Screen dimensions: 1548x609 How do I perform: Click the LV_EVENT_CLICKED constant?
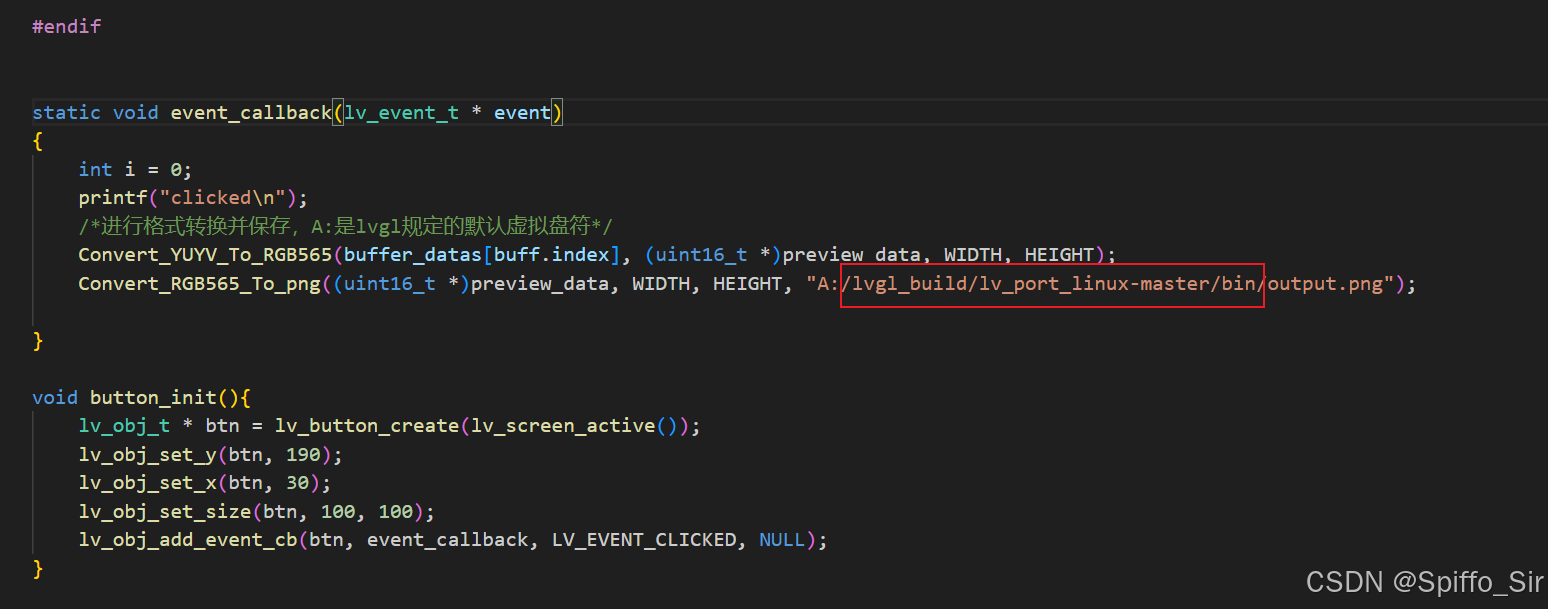click(x=644, y=540)
